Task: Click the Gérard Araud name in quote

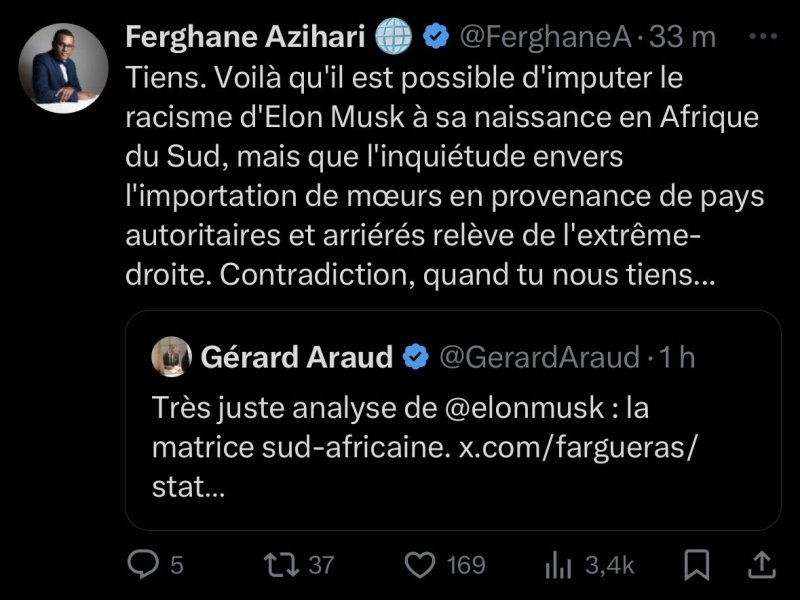Action: 297,357
